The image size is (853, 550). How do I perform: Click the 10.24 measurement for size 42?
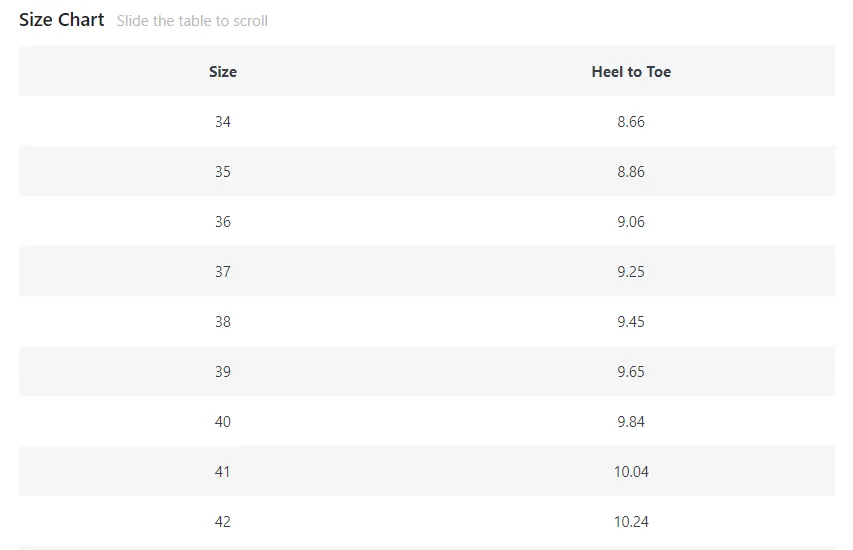click(631, 522)
